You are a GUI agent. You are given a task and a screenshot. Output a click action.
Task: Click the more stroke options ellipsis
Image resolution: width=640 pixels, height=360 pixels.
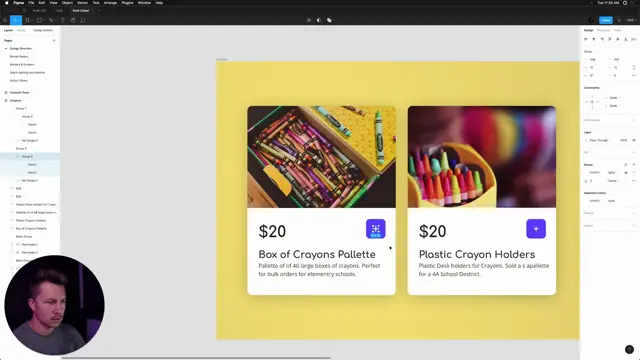click(x=634, y=181)
